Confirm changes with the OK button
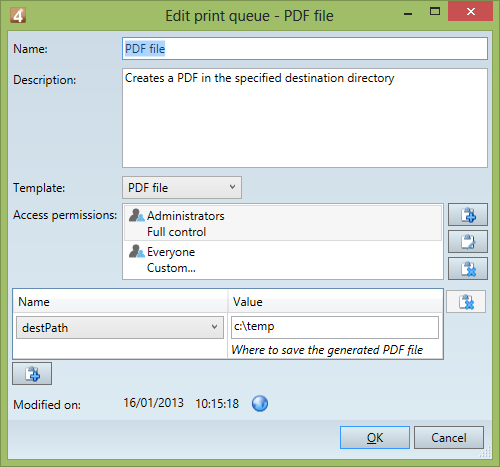Image resolution: width=500 pixels, height=467 pixels. pos(375,437)
